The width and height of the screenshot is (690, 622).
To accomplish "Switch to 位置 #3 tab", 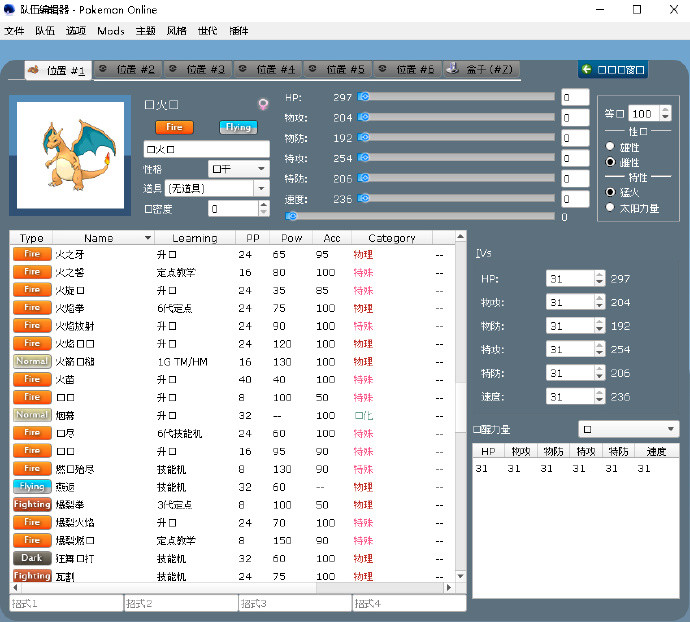I will 198,70.
